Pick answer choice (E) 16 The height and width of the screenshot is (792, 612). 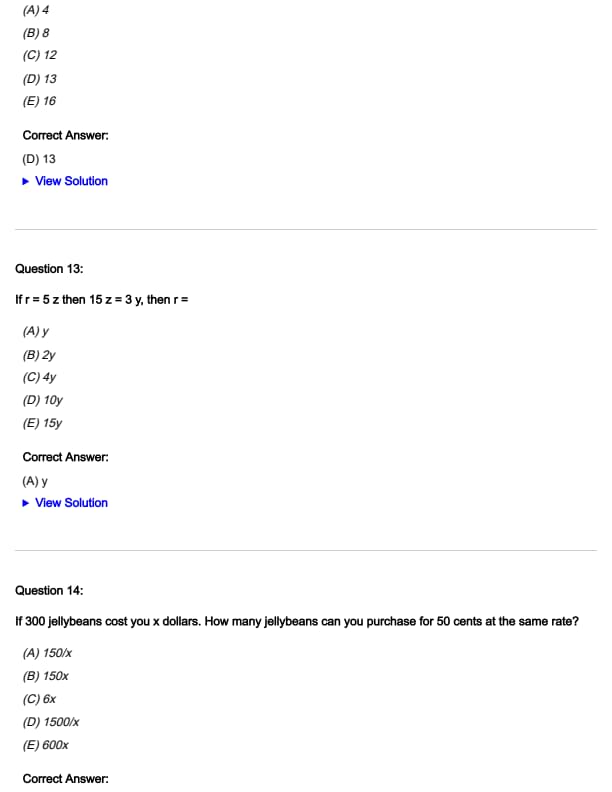point(39,101)
